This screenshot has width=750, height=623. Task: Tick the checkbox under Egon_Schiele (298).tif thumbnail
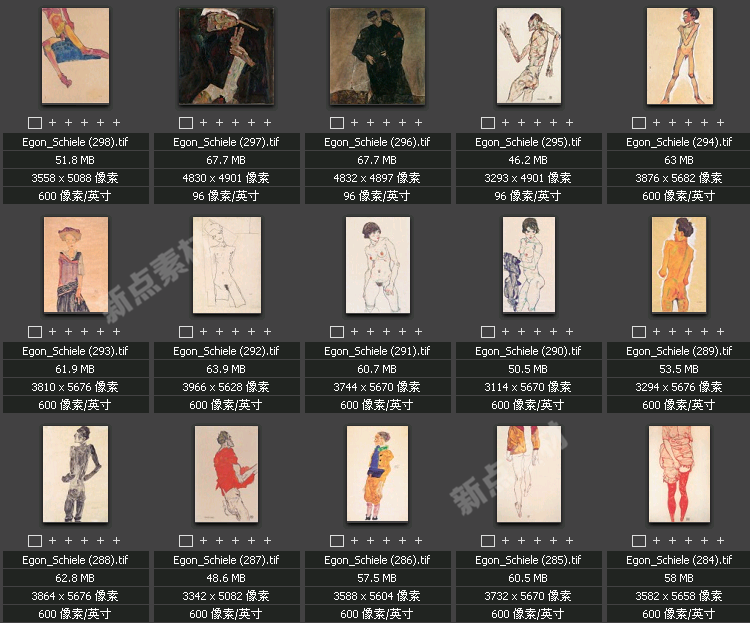(35, 123)
